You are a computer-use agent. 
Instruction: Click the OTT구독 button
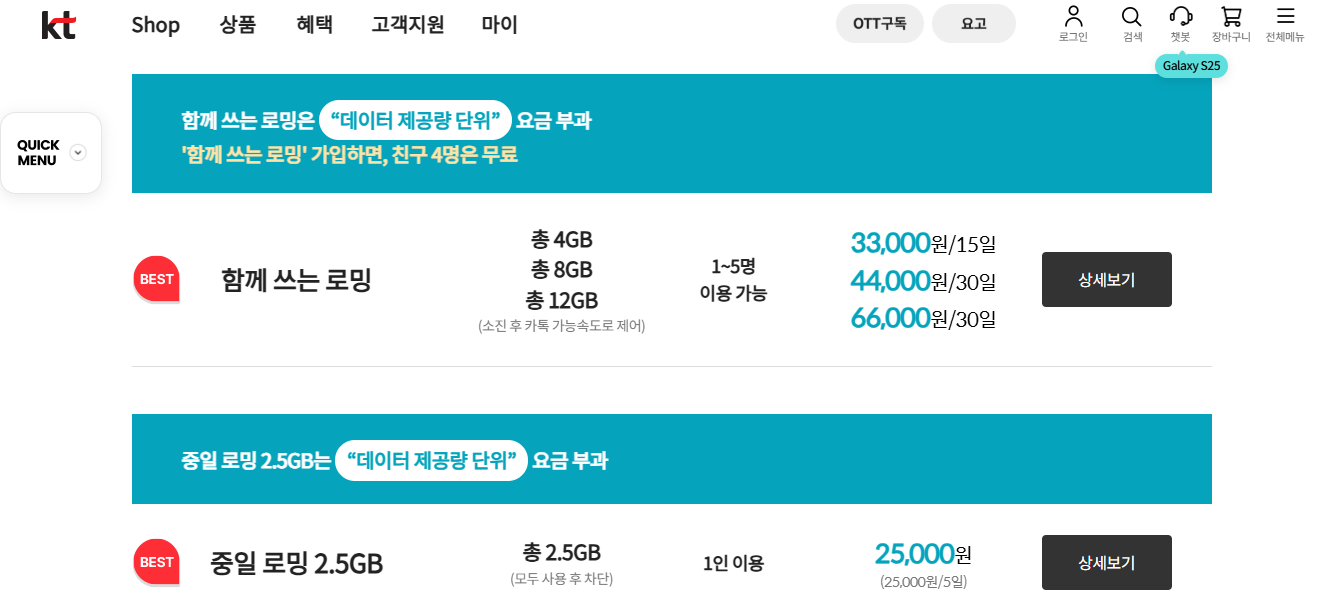pos(879,23)
